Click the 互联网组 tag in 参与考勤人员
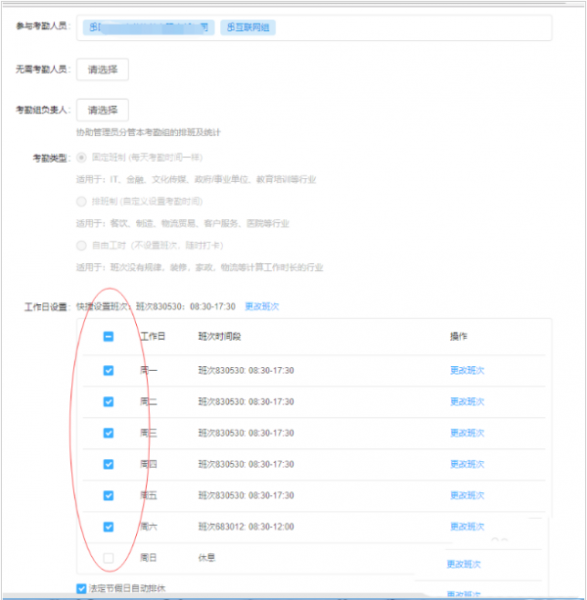 click(x=248, y=28)
